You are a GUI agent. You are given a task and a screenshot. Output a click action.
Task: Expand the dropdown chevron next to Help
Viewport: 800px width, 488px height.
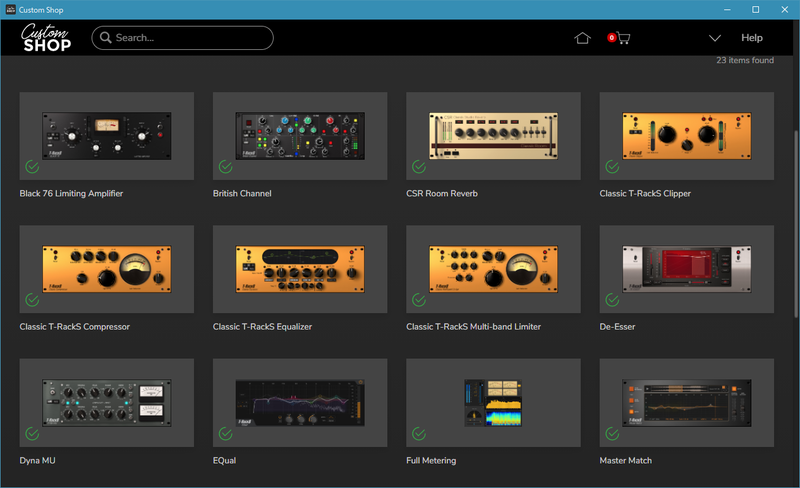tap(715, 38)
